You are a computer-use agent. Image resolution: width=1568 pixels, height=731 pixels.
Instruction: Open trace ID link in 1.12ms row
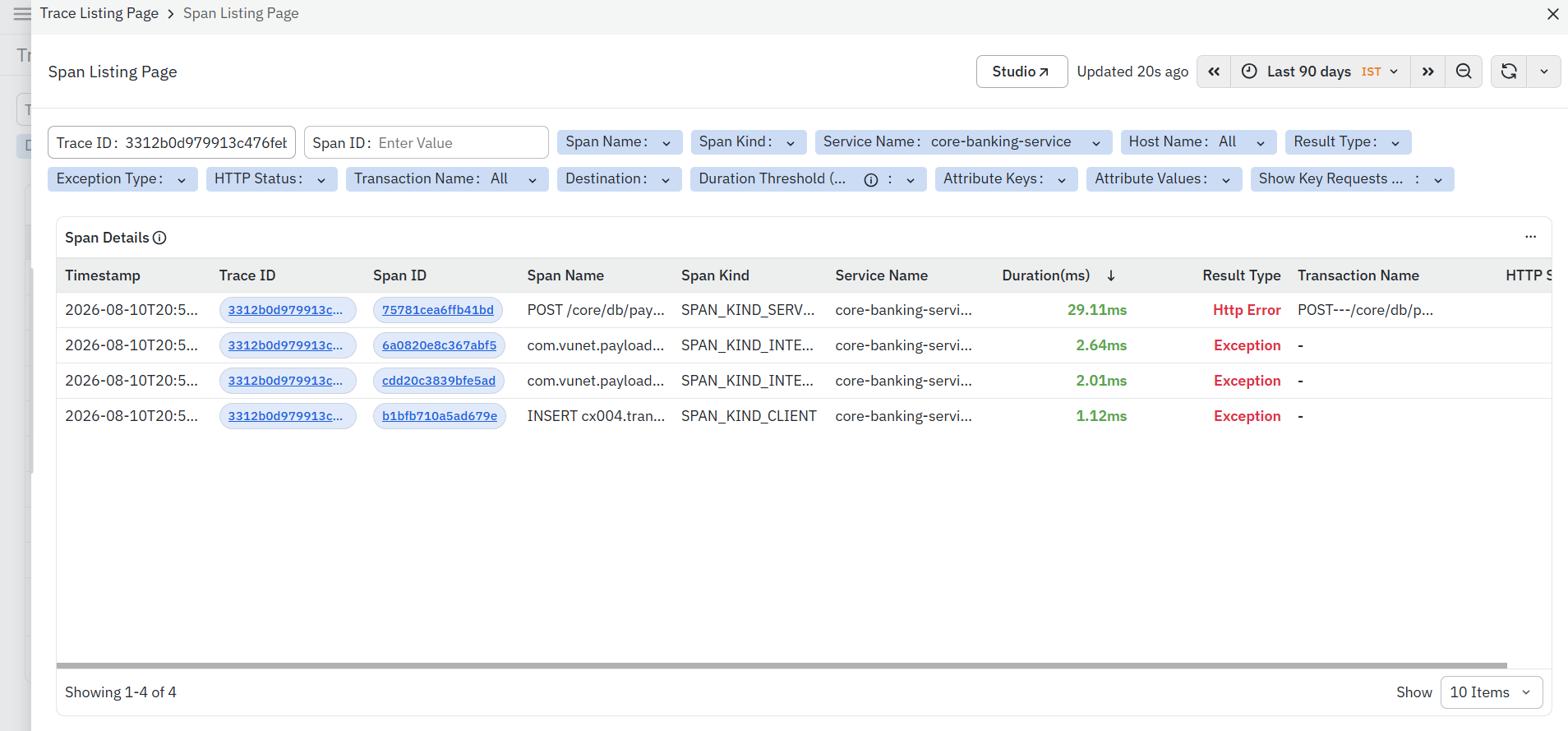[x=286, y=416]
